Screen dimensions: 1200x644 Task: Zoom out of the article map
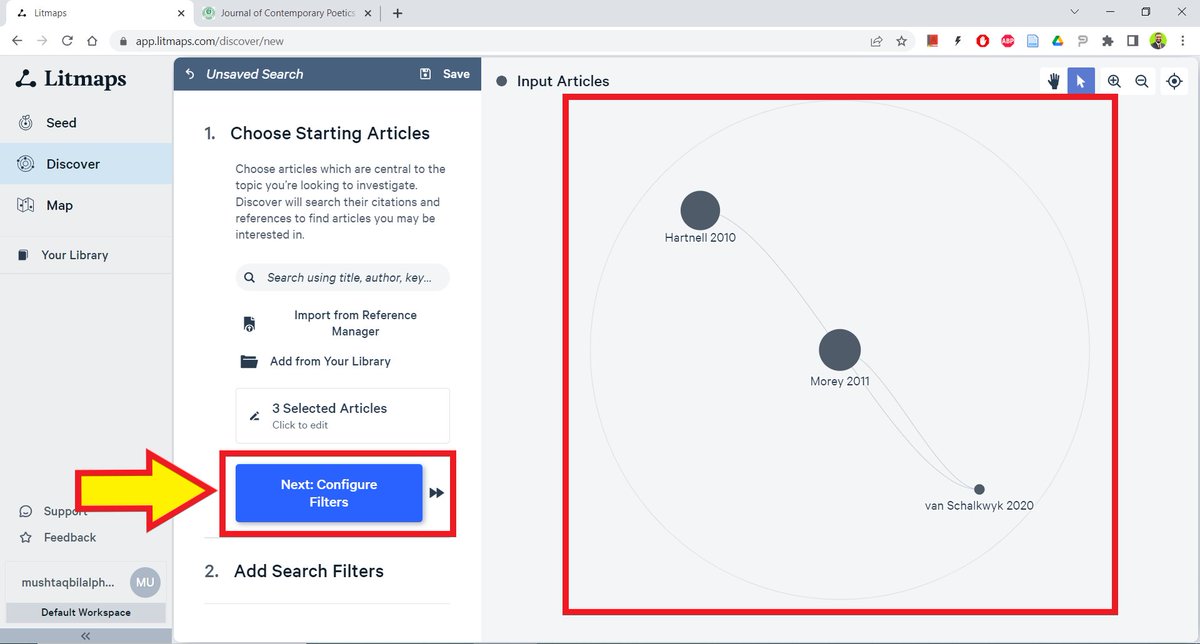pos(1141,80)
